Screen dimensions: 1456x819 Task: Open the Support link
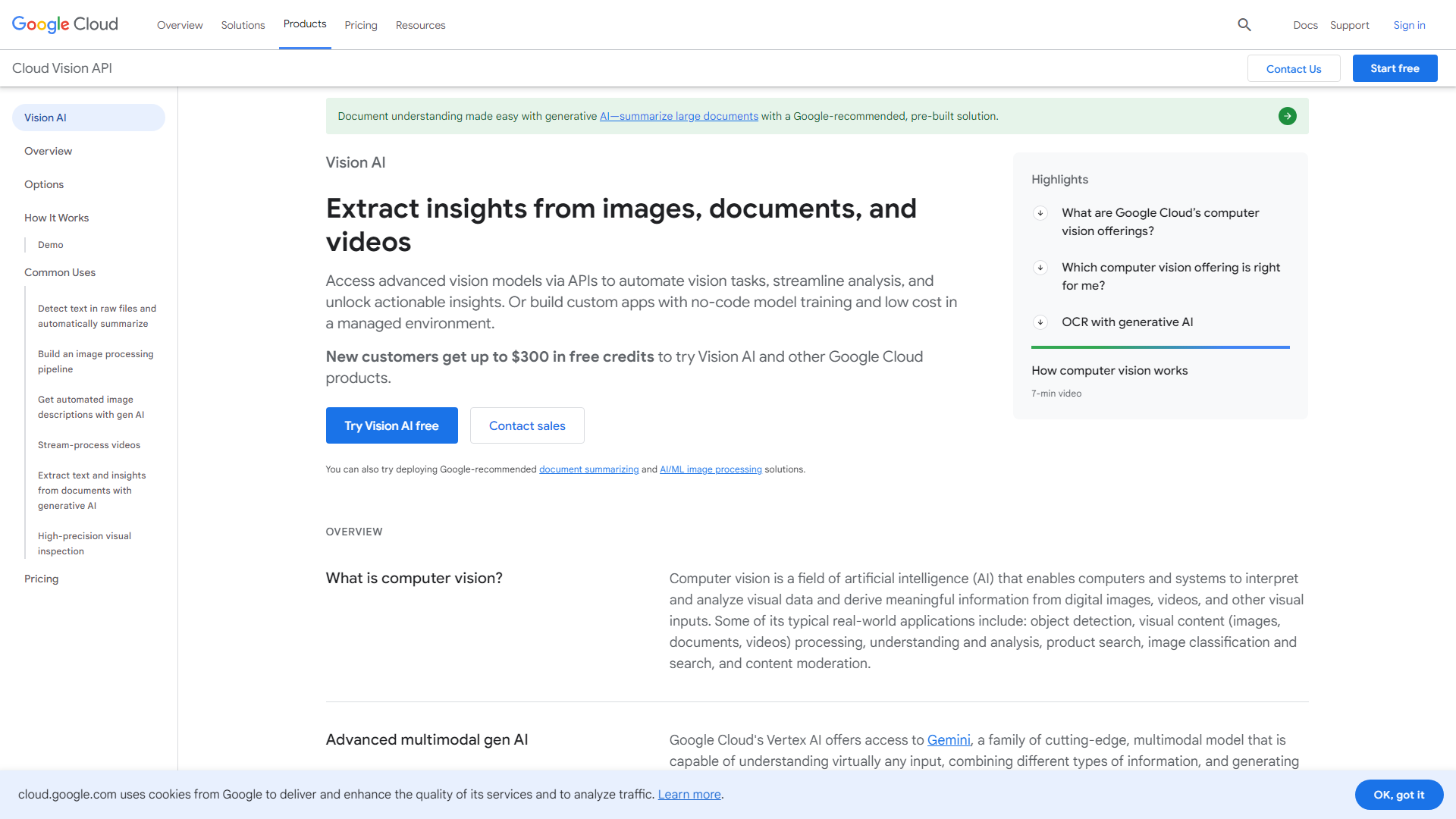click(1350, 25)
